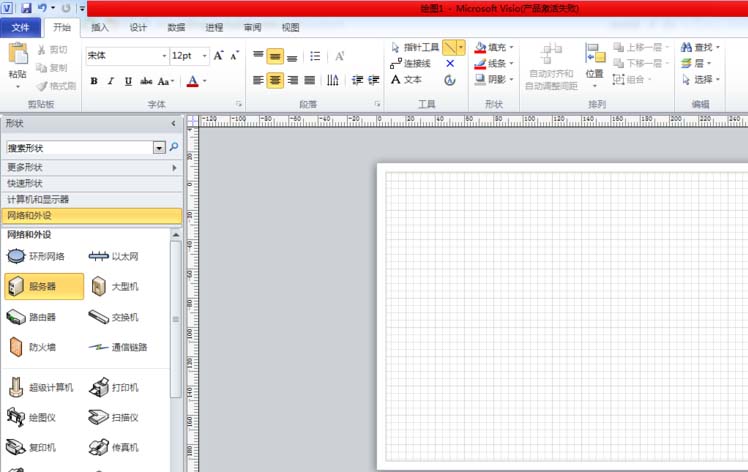
Task: Switch to the 插入 (Insert) tab
Action: coord(100,27)
